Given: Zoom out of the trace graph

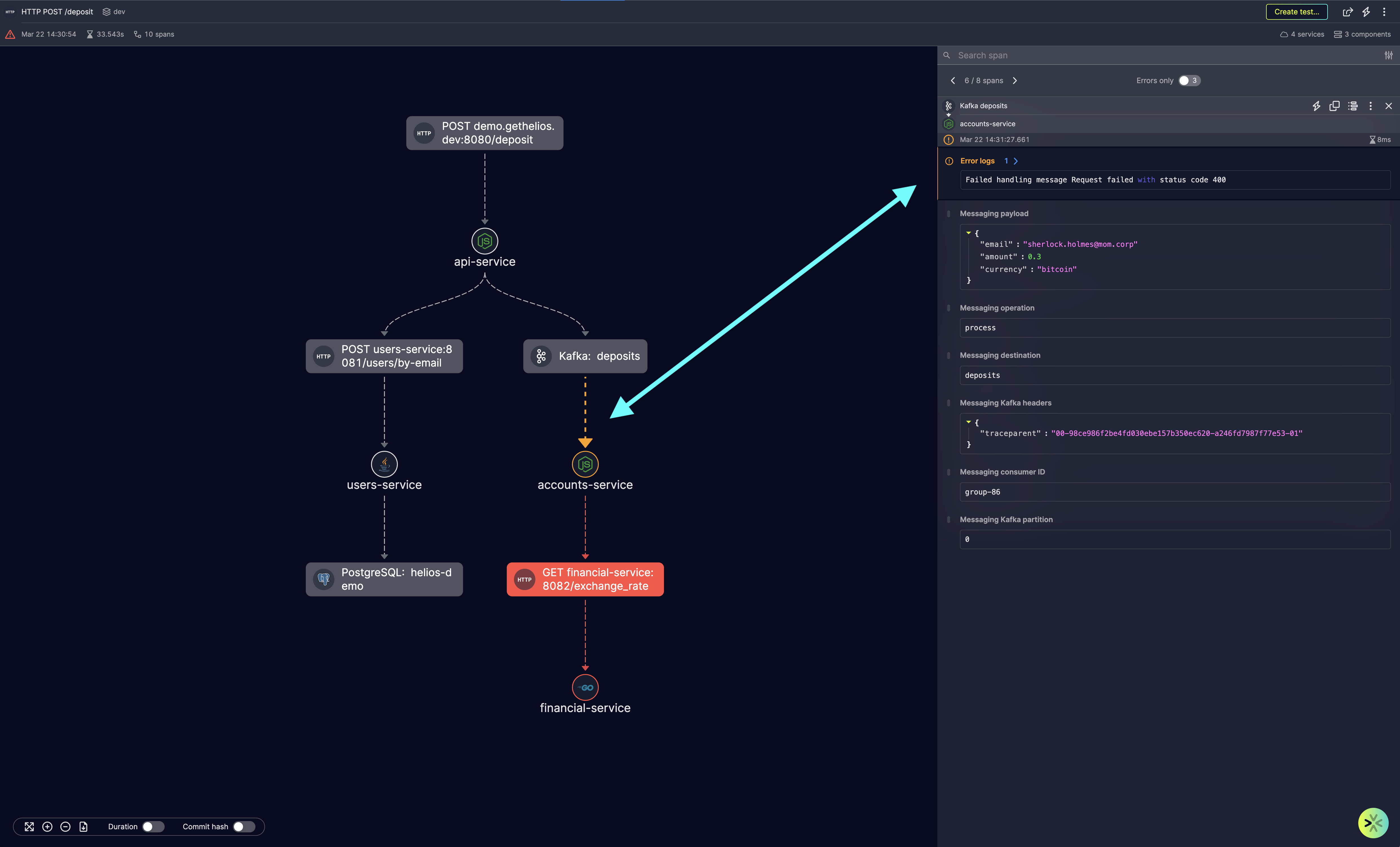Looking at the screenshot, I should click(65, 826).
